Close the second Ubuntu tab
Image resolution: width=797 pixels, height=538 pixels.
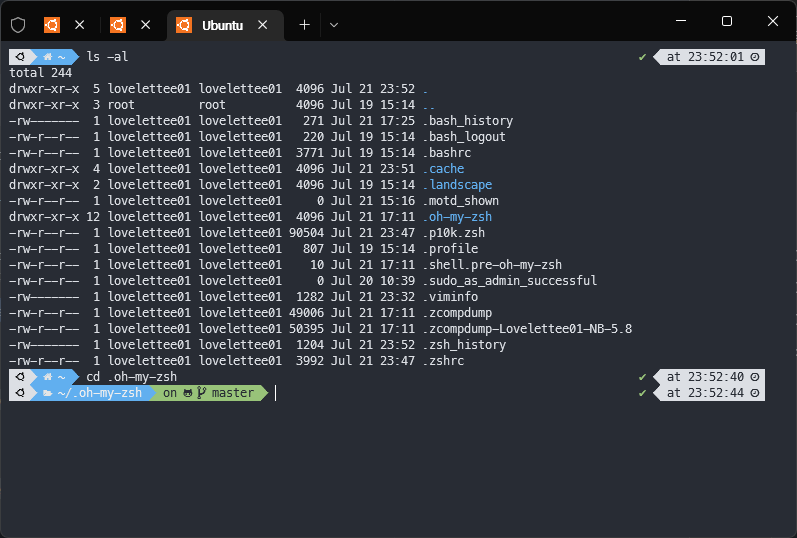(146, 25)
